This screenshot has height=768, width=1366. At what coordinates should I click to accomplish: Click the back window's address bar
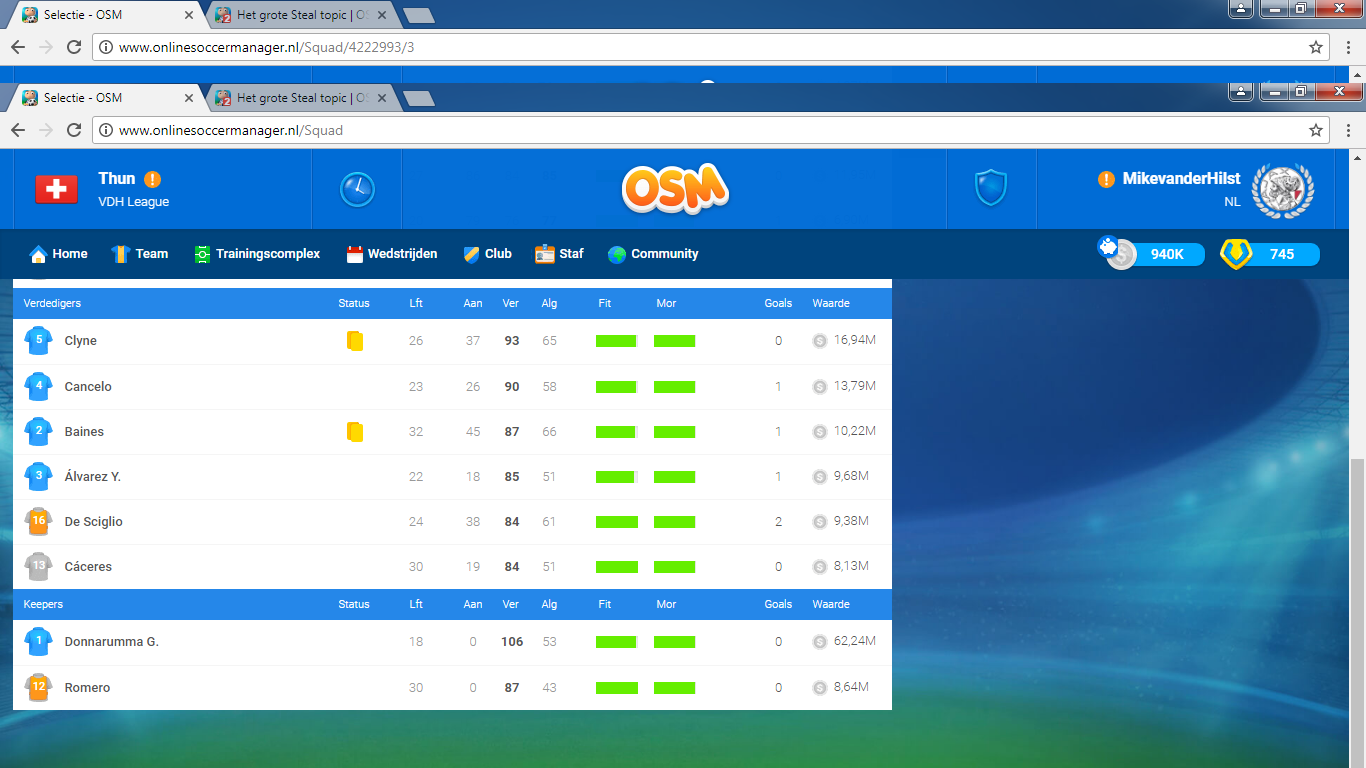710,47
